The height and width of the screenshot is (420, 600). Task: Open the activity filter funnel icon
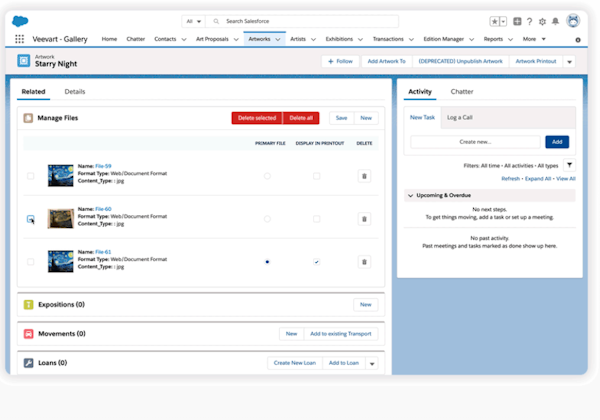coord(569,165)
